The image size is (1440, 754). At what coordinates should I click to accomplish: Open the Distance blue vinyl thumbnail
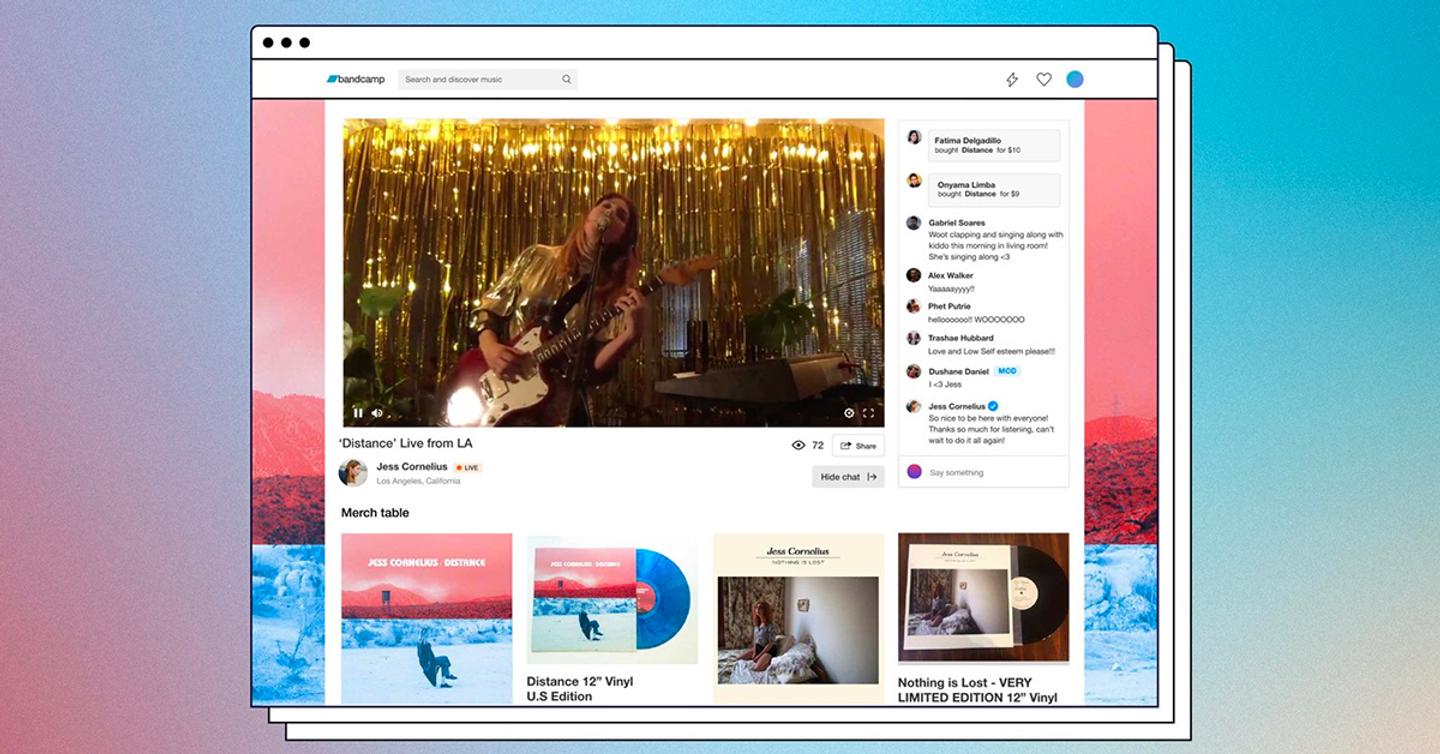tap(612, 599)
